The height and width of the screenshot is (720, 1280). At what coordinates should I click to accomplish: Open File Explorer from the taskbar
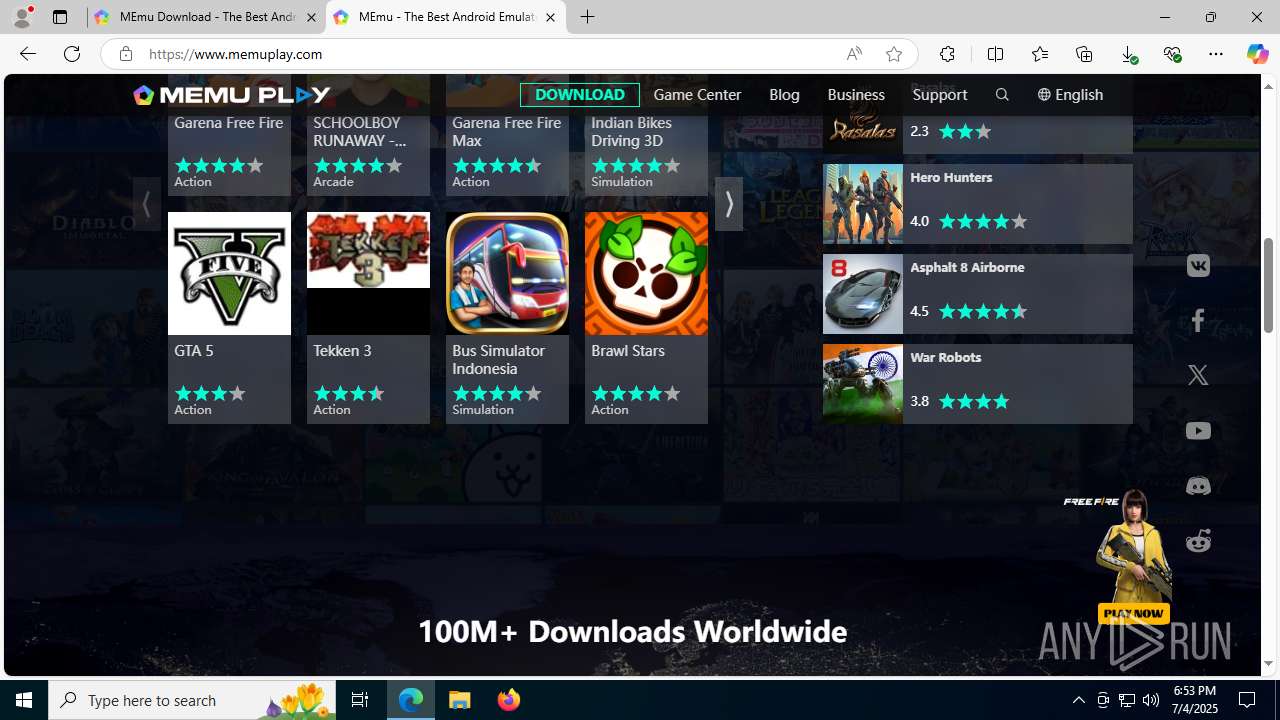pyautogui.click(x=460, y=700)
